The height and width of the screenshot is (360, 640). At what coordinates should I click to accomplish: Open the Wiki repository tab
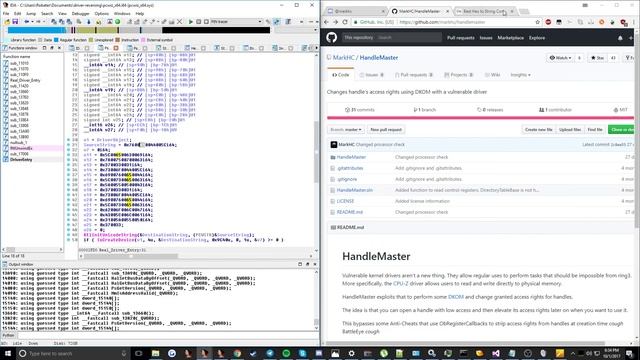(x=492, y=75)
